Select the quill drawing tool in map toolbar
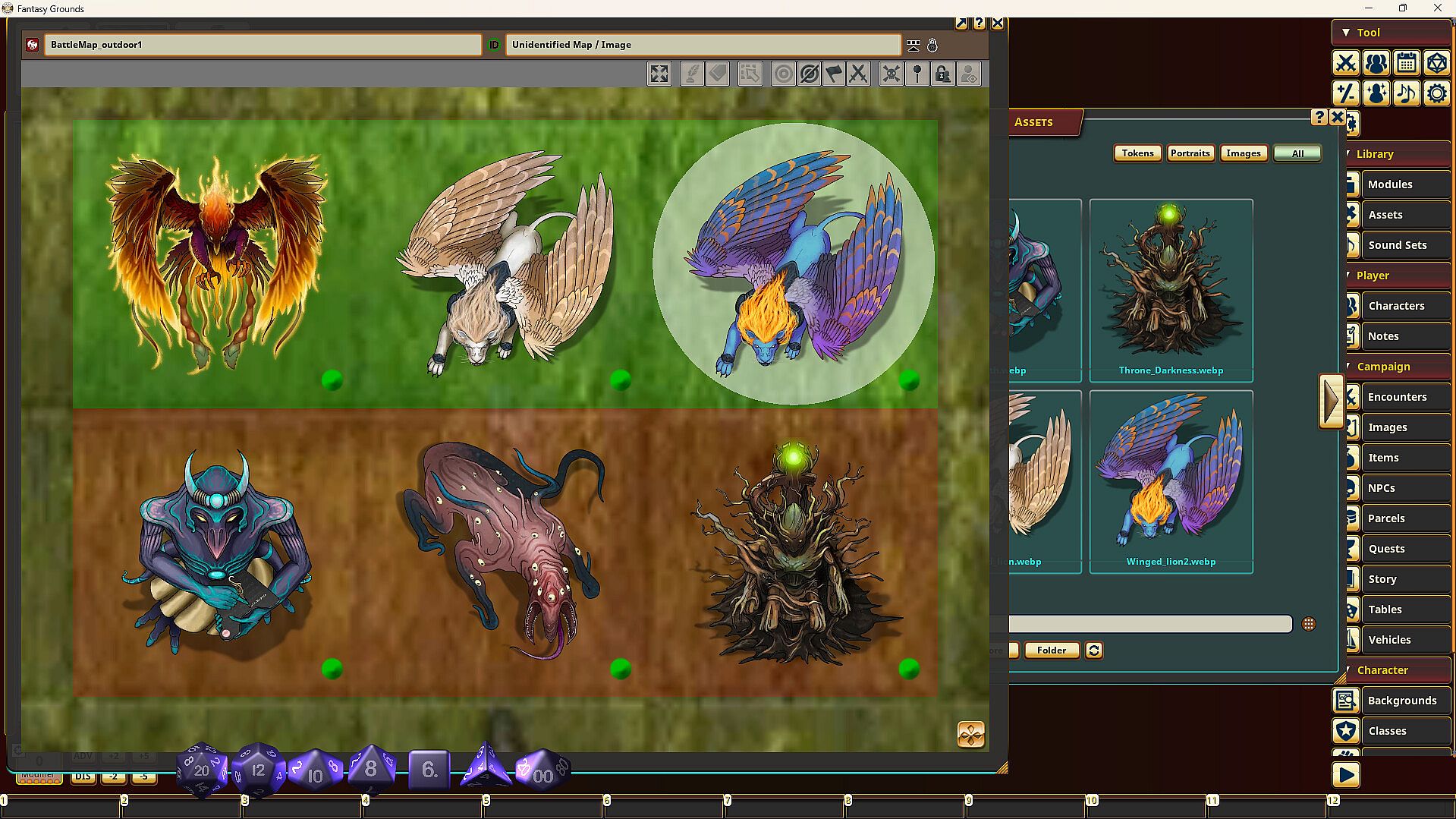1456x819 pixels. point(691,74)
